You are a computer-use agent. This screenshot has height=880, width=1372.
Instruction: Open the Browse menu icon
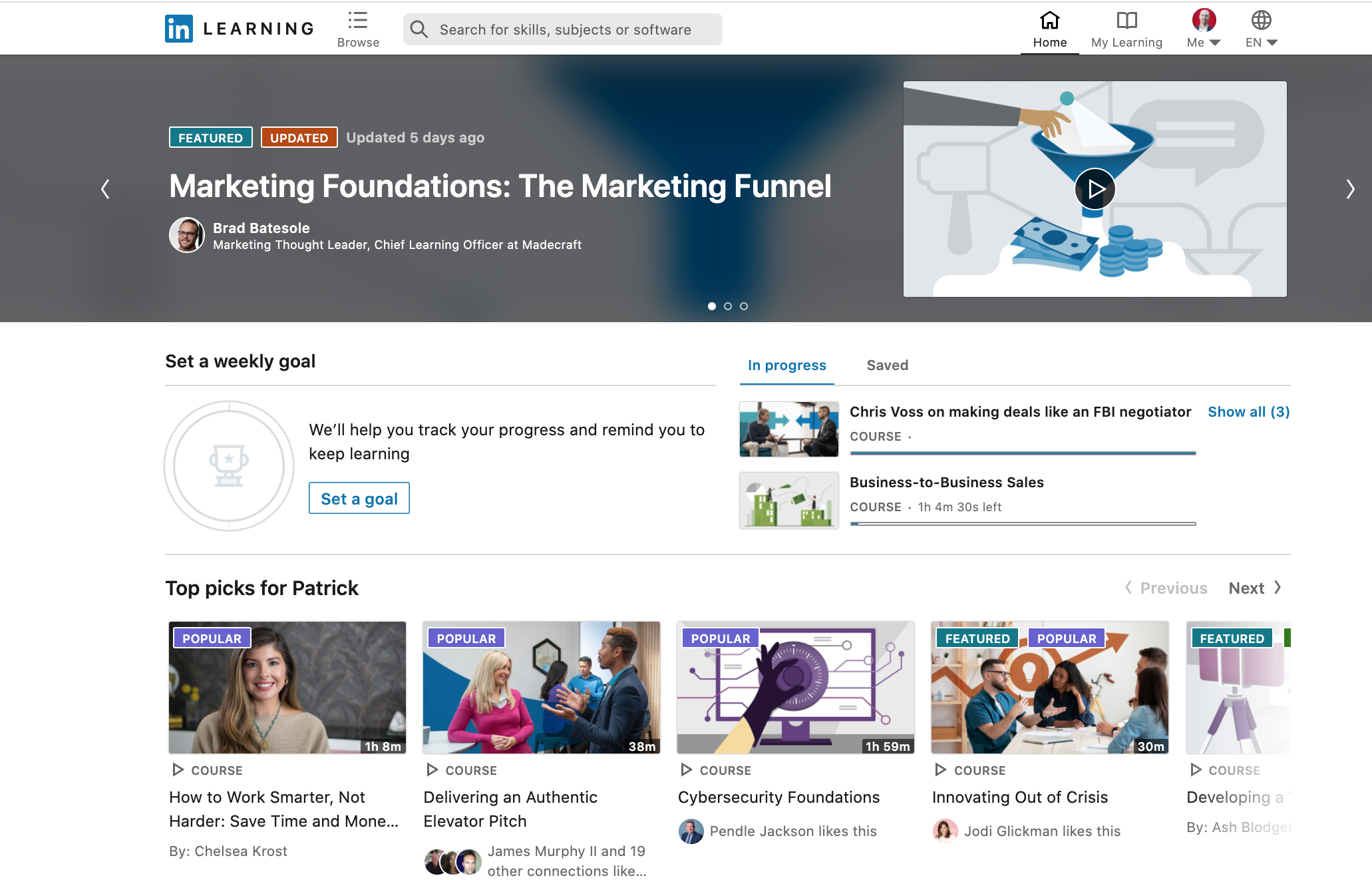(x=358, y=20)
